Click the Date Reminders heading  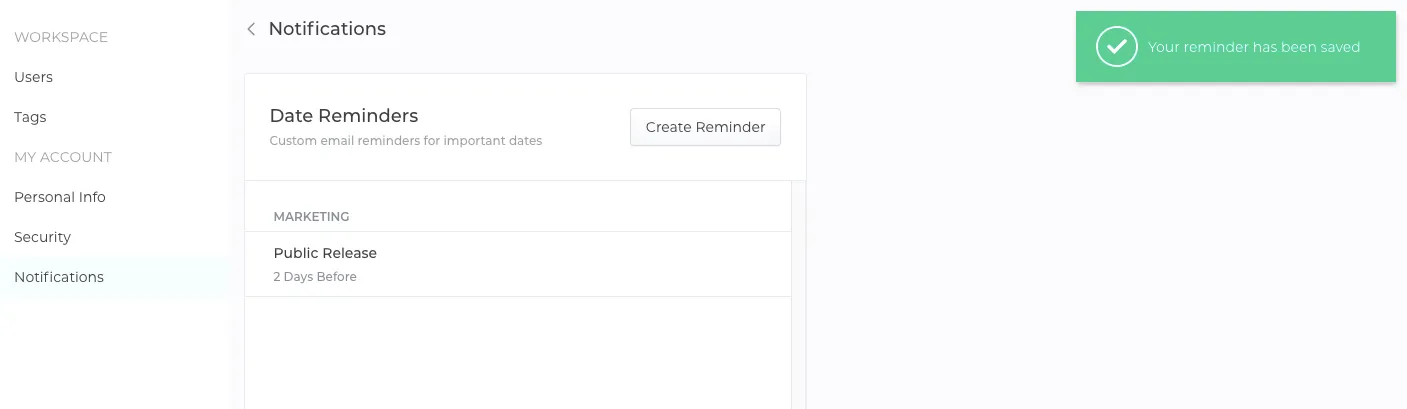point(344,116)
